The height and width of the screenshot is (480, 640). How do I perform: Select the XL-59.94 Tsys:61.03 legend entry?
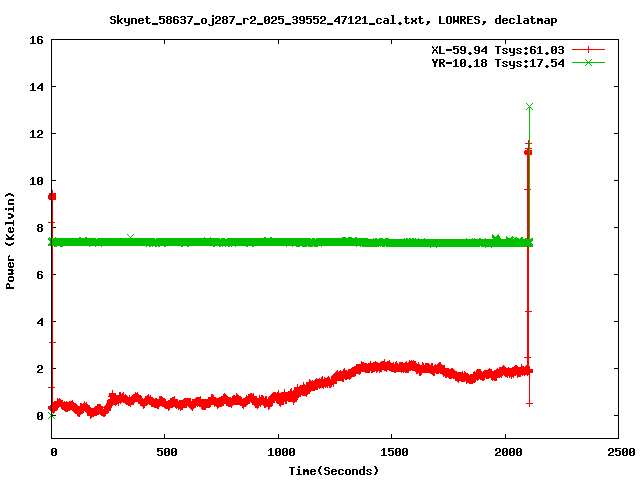point(498,50)
